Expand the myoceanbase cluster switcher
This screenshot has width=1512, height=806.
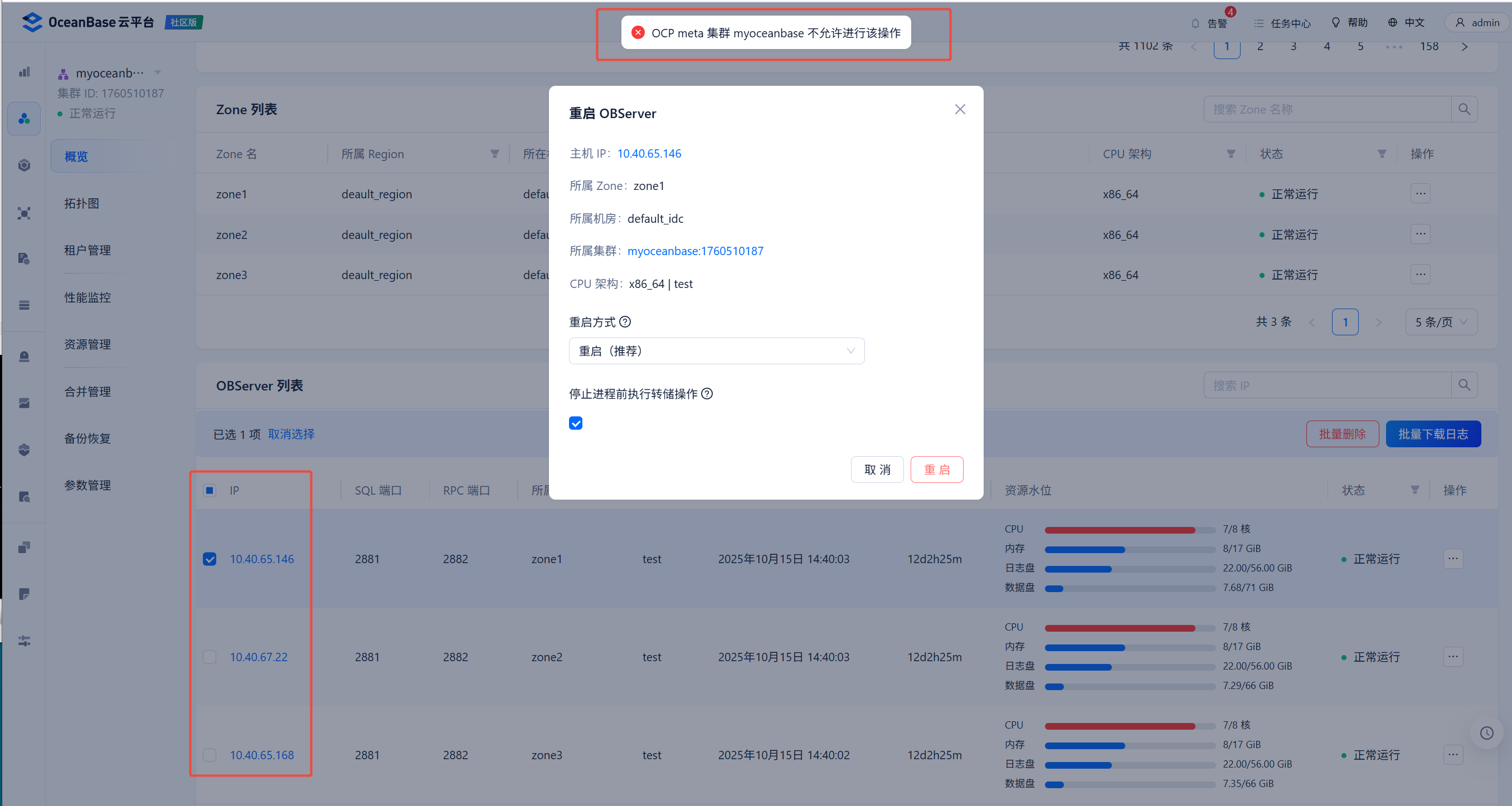[x=157, y=73]
